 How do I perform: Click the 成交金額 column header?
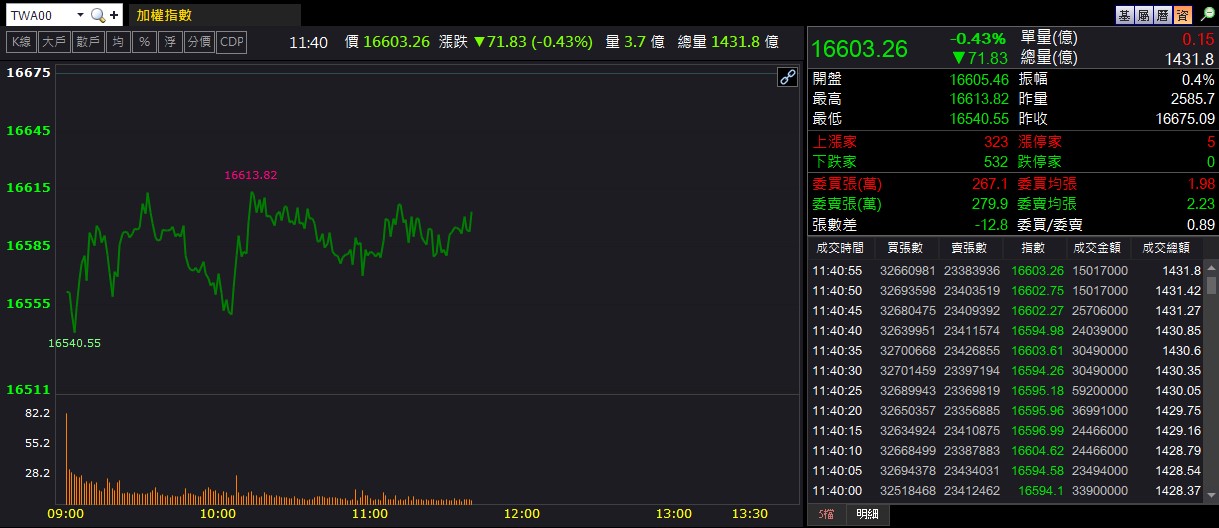click(x=1098, y=248)
